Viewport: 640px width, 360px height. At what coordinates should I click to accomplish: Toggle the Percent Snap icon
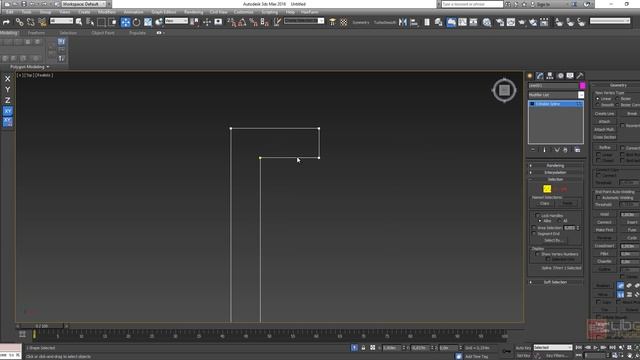coord(253,22)
